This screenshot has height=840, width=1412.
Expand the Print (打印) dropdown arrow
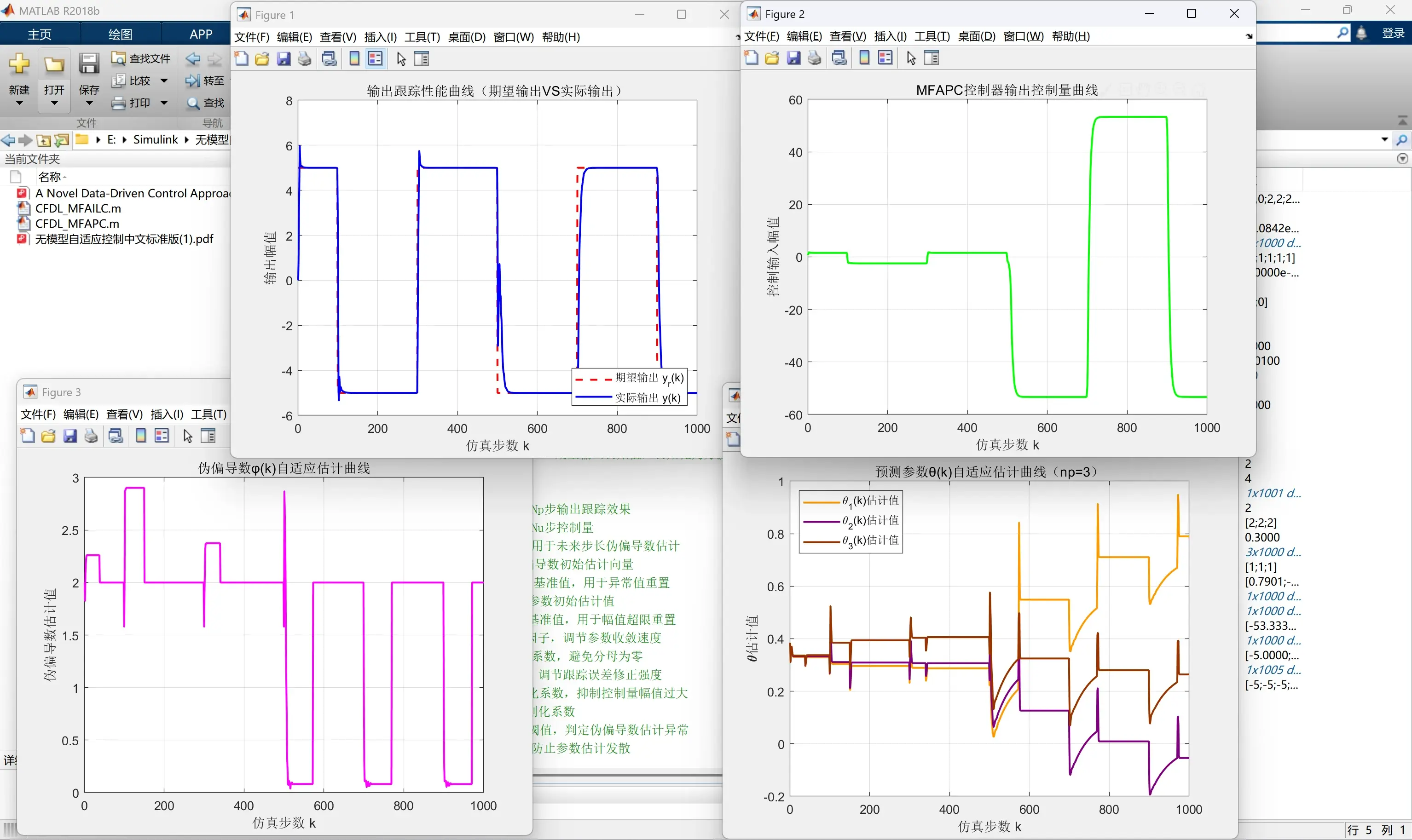click(x=164, y=103)
